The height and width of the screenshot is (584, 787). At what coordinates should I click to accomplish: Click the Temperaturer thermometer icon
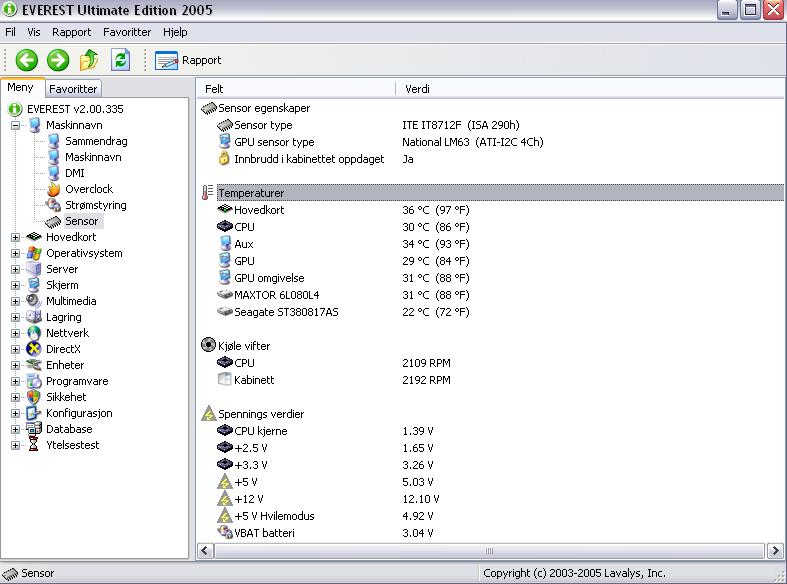pos(207,193)
